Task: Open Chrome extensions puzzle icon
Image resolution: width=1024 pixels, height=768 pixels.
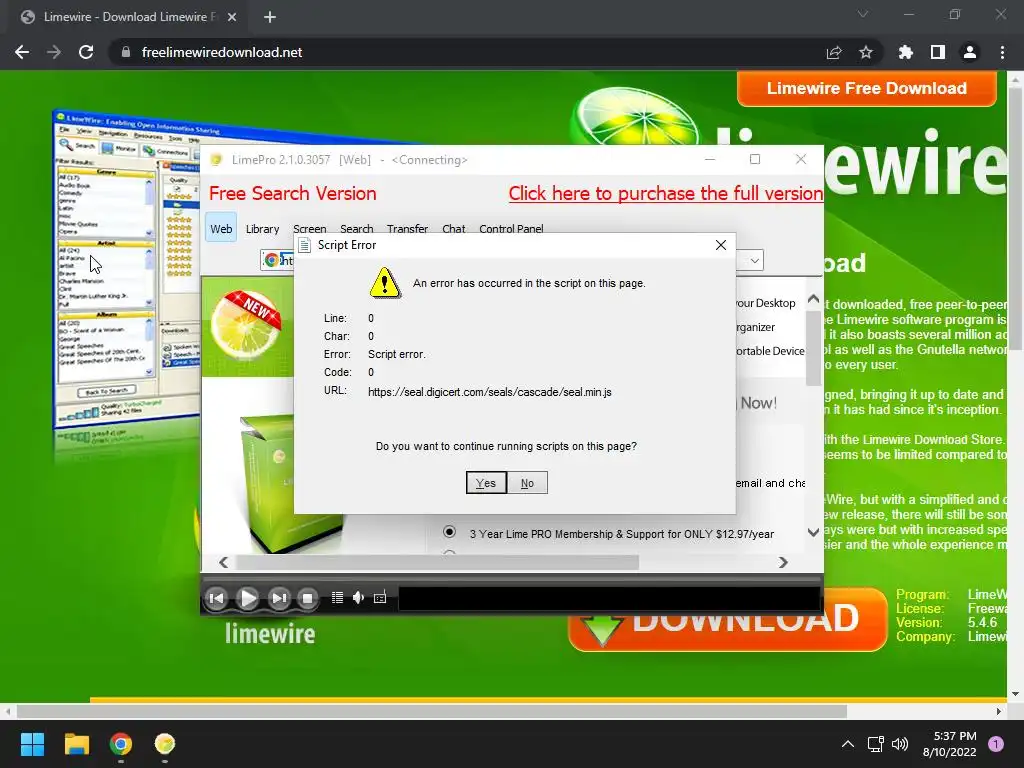Action: tap(905, 52)
